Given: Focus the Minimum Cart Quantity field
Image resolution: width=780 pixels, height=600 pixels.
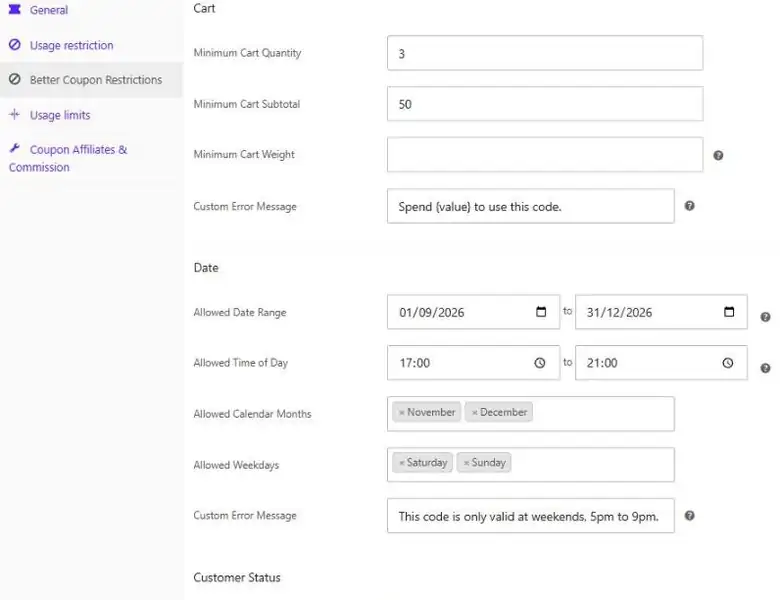Looking at the screenshot, I should pos(545,53).
